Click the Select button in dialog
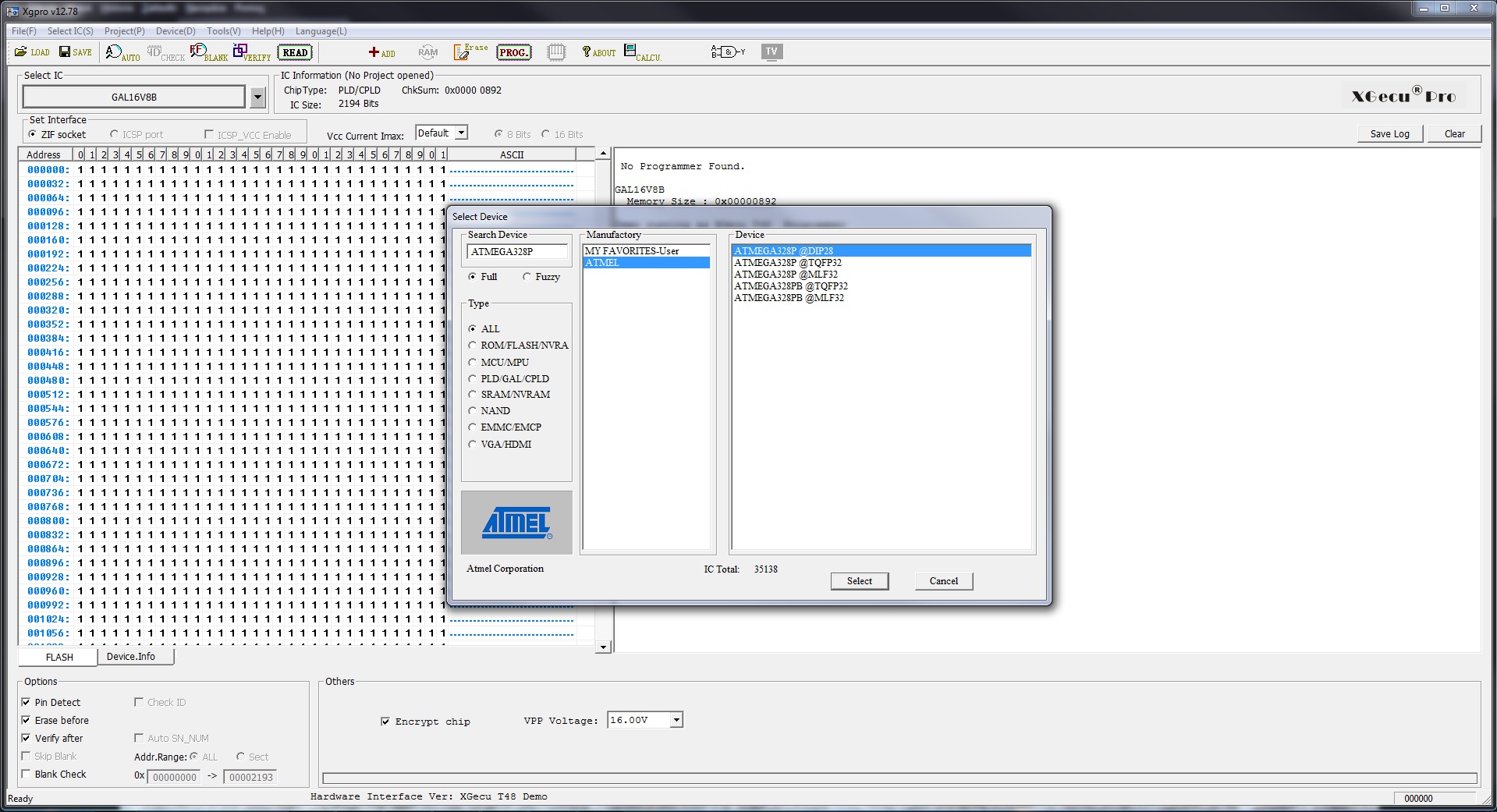The image size is (1497, 812). coord(860,581)
